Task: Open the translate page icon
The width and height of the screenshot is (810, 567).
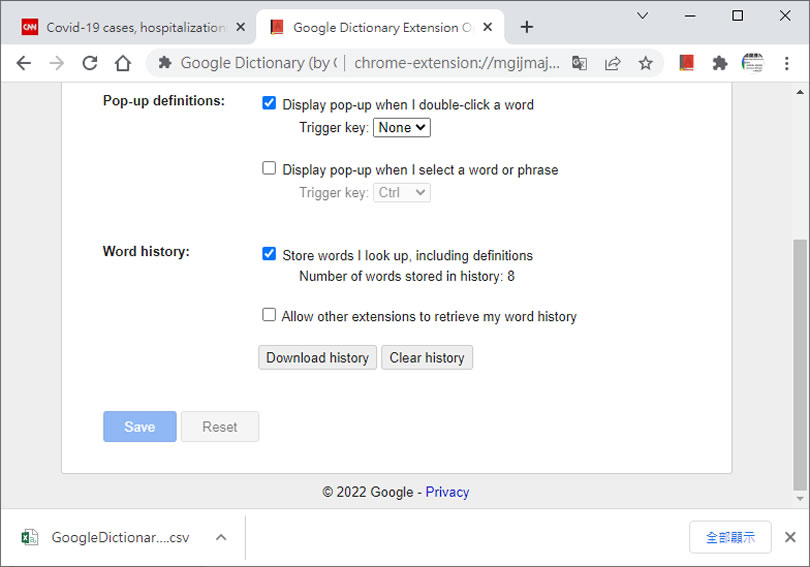Action: tap(579, 63)
